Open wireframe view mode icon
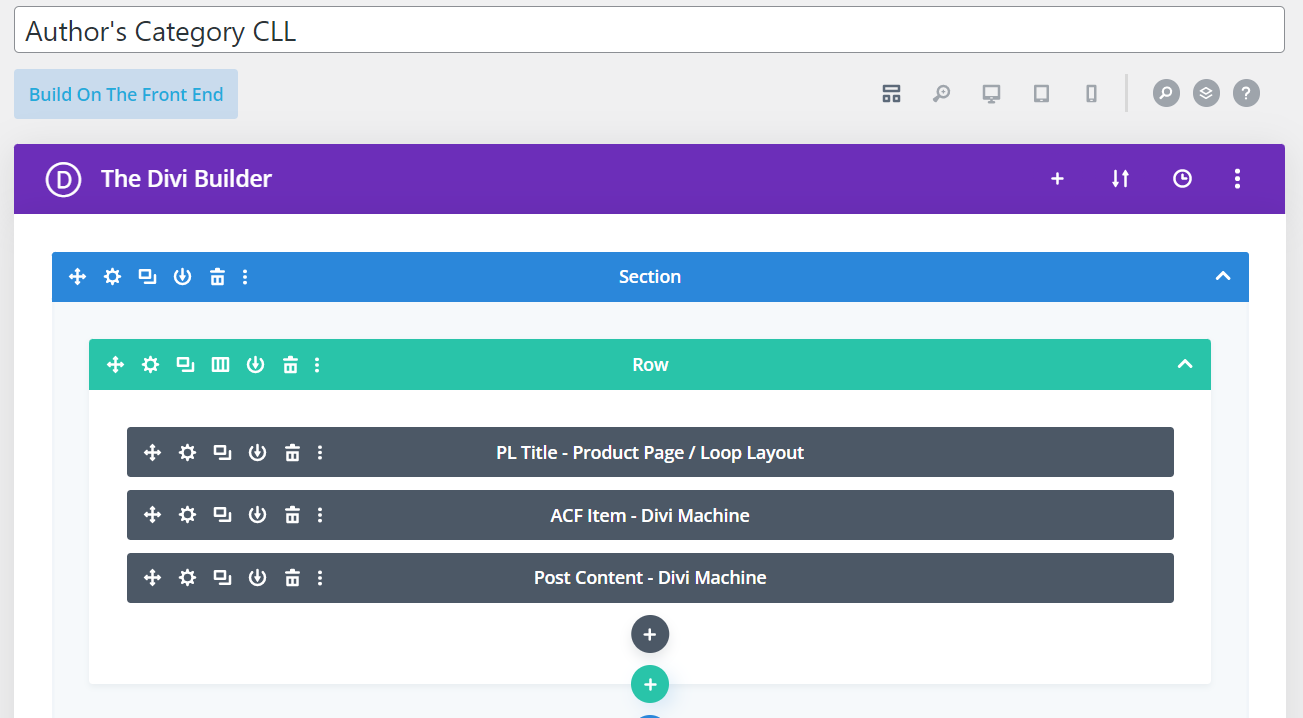1303x718 pixels. 891,94
